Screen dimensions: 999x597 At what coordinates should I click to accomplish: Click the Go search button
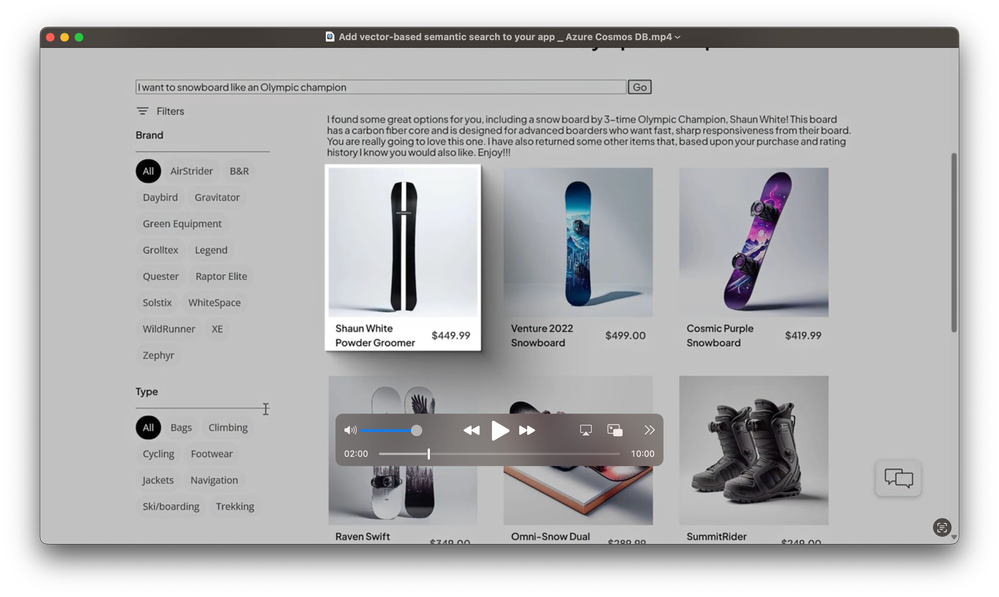[x=640, y=87]
